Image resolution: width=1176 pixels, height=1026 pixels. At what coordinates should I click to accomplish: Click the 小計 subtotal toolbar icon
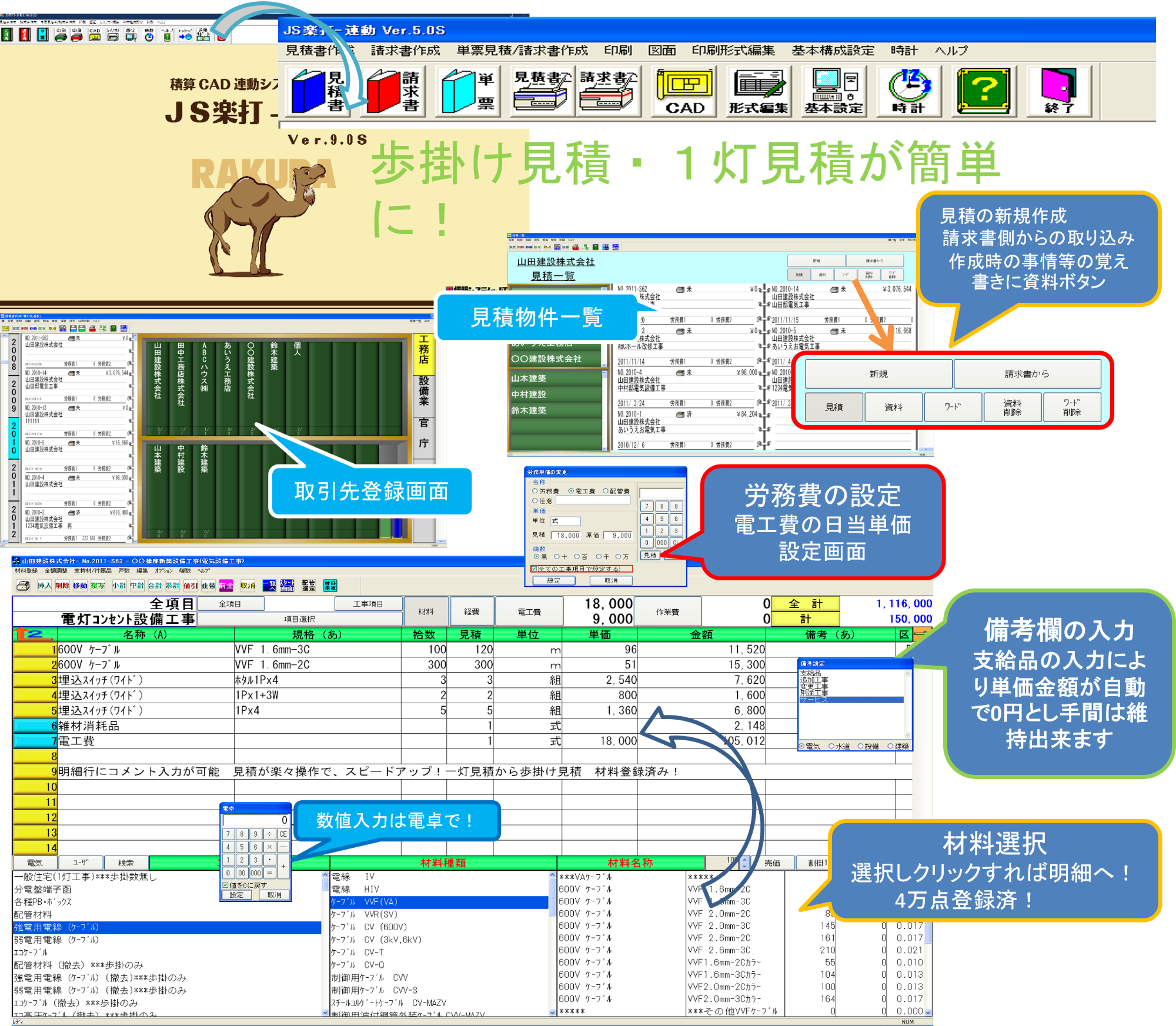coord(119,585)
